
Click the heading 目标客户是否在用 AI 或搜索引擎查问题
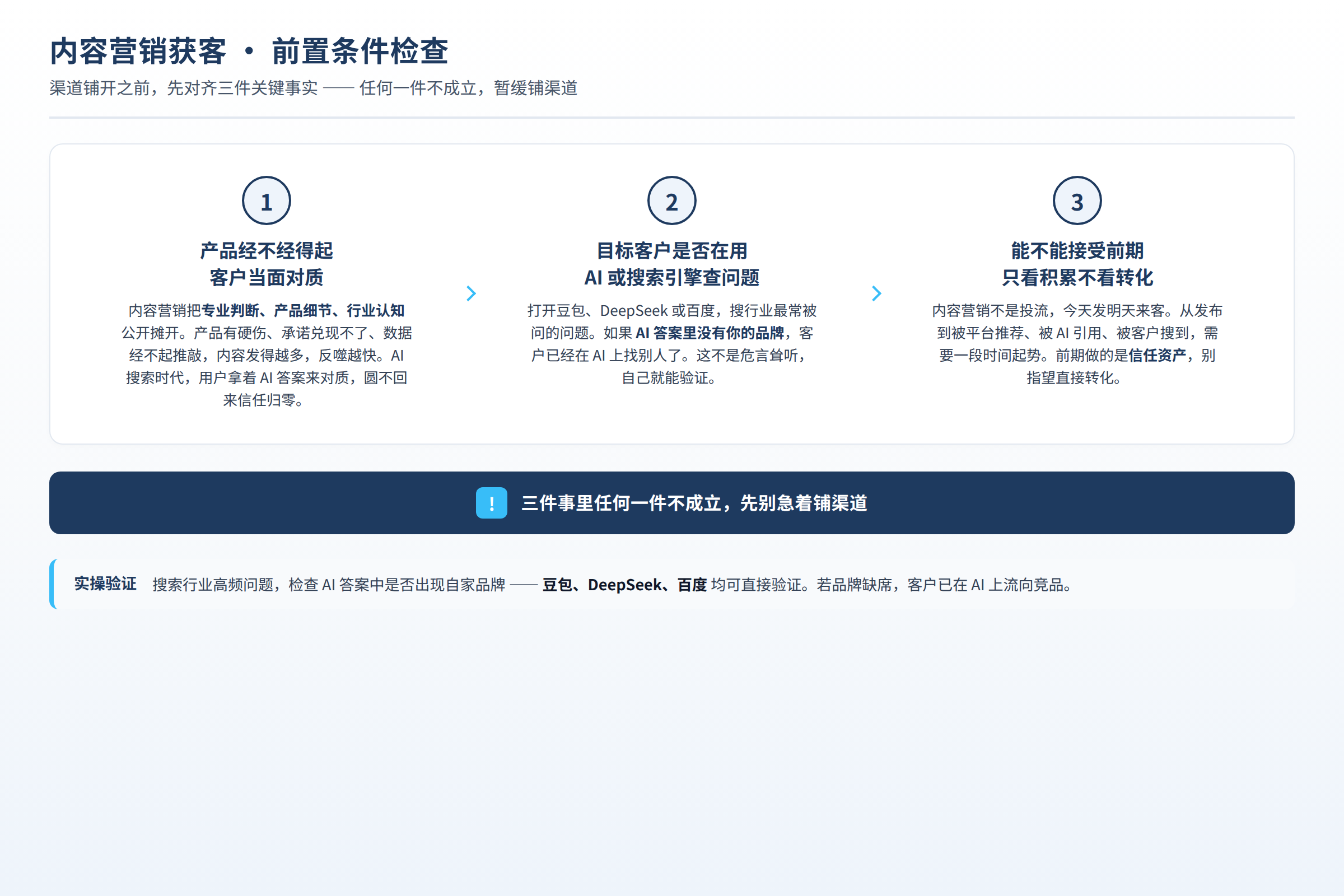tap(672, 264)
